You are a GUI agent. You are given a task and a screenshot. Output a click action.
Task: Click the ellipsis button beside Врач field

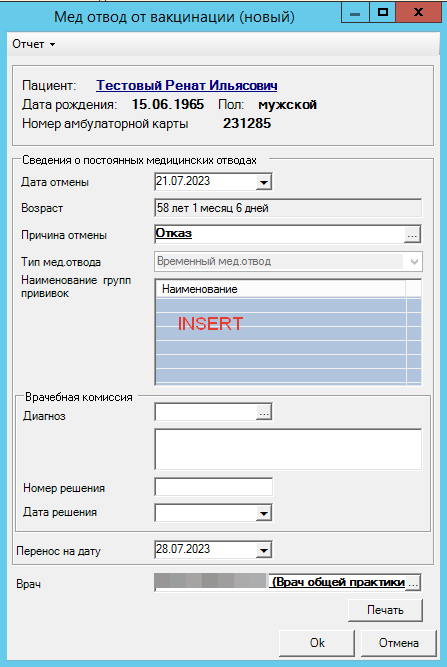pyautogui.click(x=413, y=583)
